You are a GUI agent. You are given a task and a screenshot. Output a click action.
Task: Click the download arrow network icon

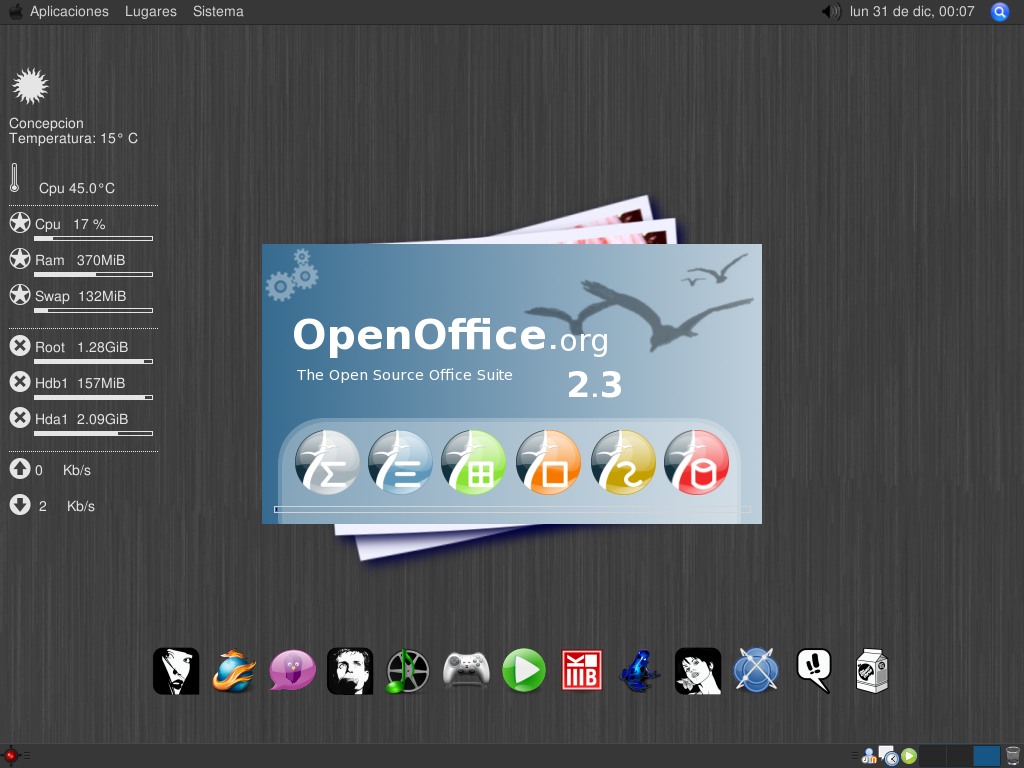20,504
